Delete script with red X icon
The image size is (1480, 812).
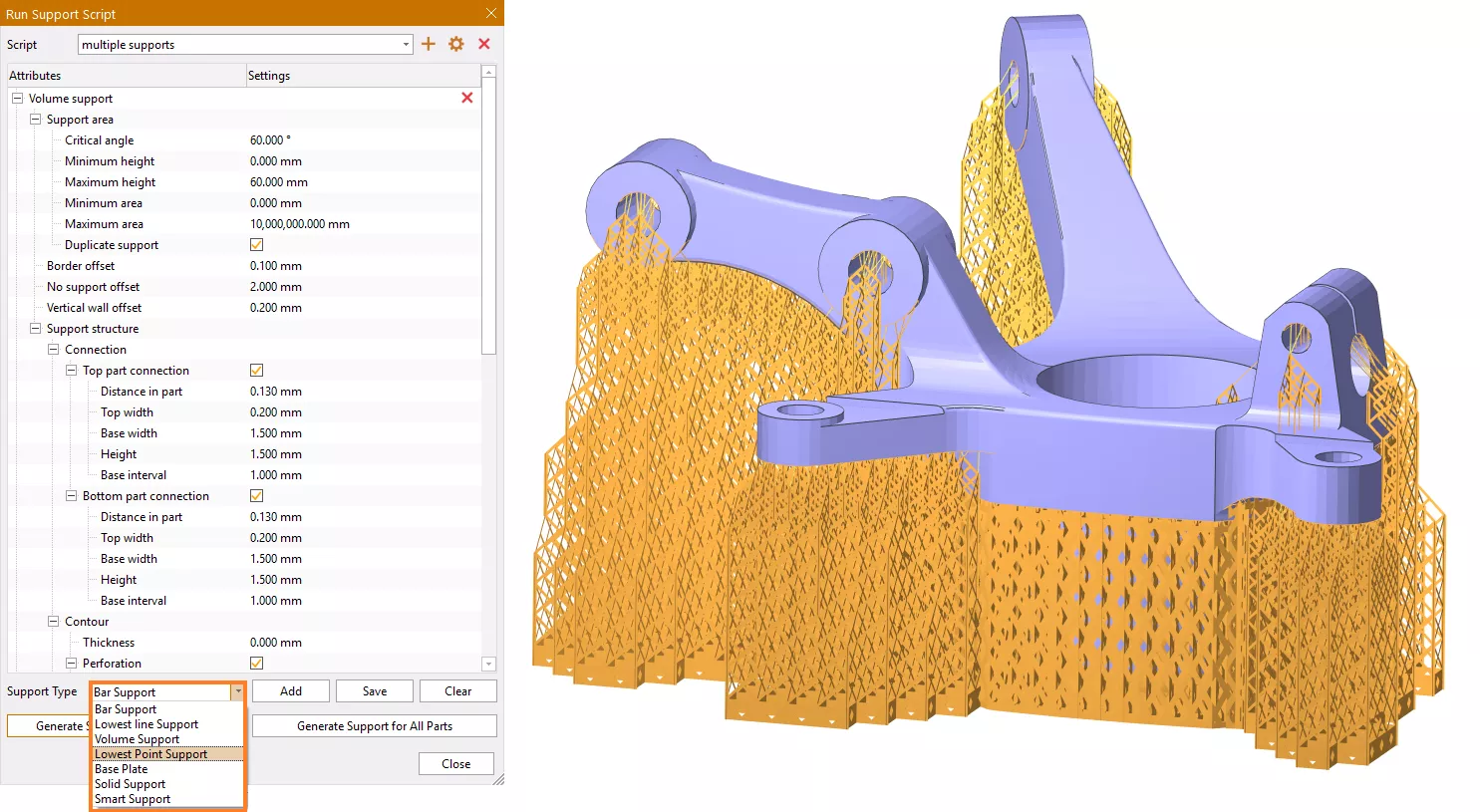pyautogui.click(x=484, y=44)
